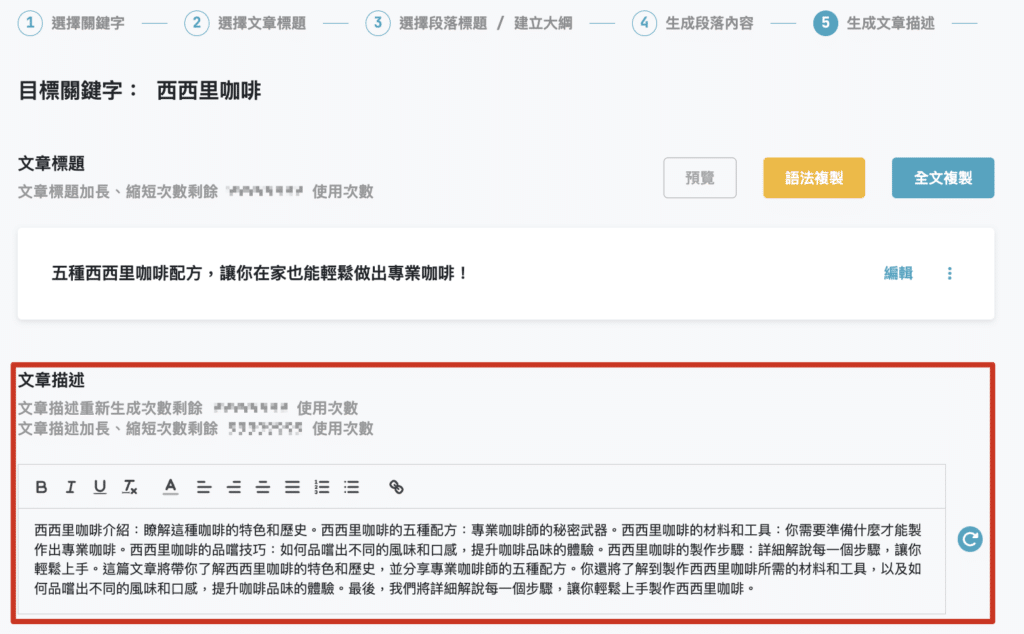The height and width of the screenshot is (634, 1024).
Task: Center align the description text
Action: (234, 487)
